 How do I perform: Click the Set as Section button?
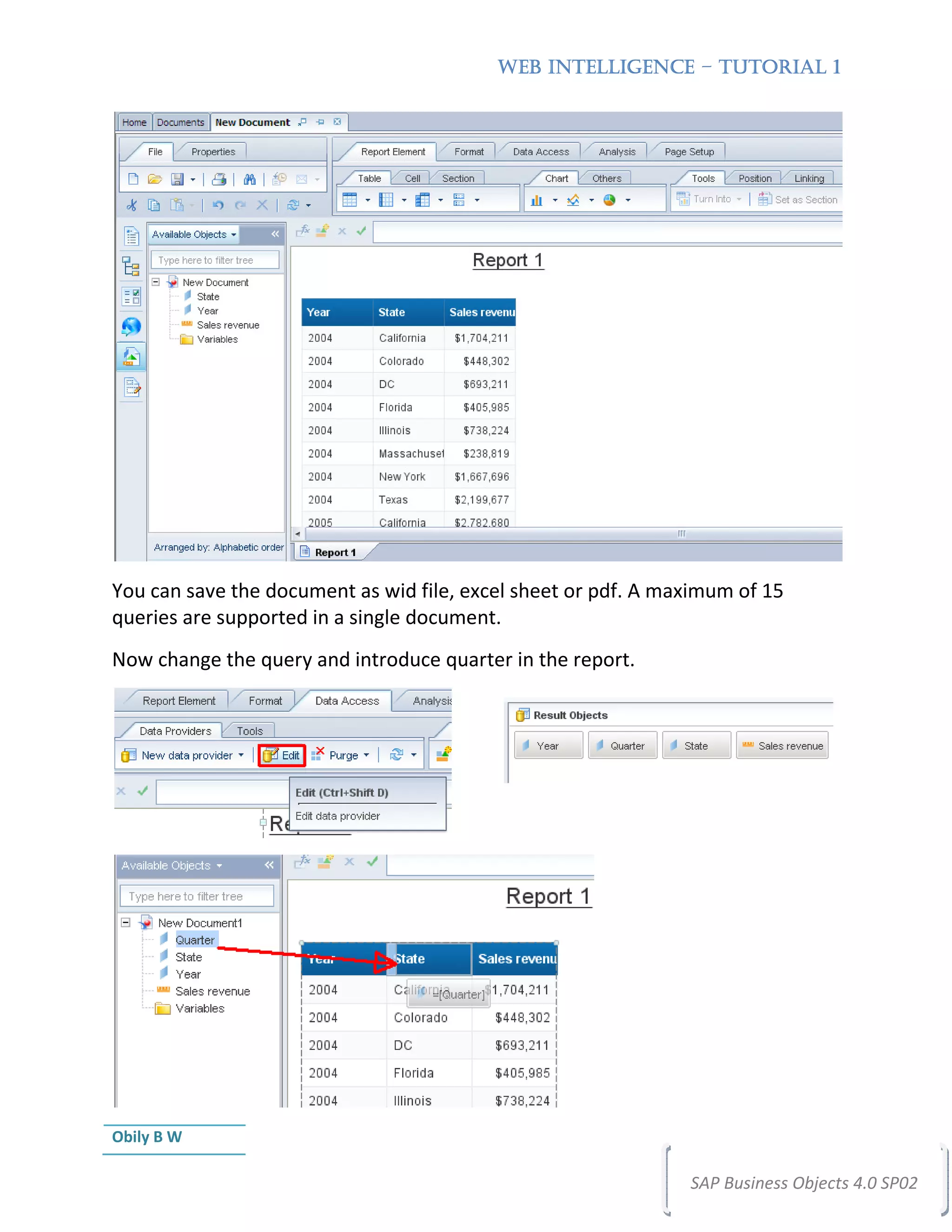[x=798, y=200]
